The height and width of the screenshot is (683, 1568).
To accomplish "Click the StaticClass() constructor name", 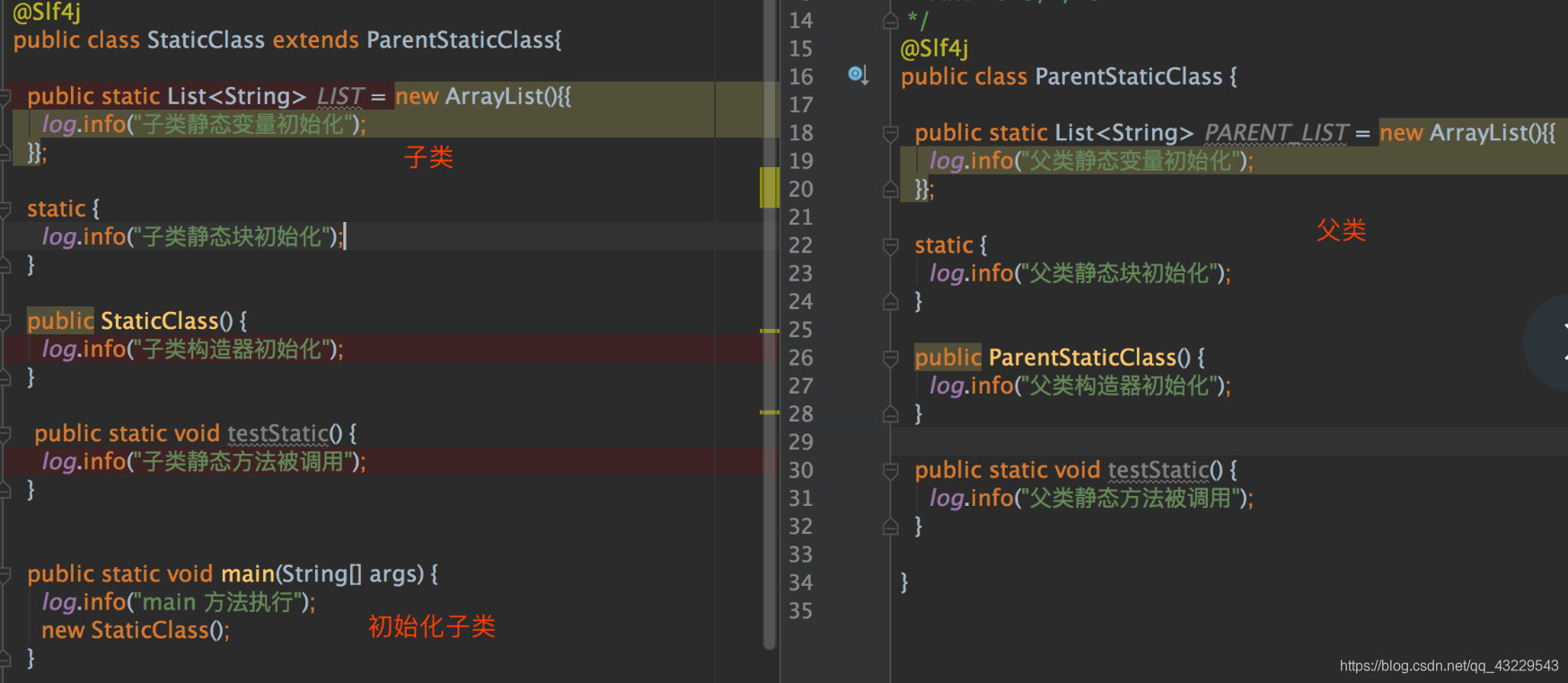I will (160, 321).
